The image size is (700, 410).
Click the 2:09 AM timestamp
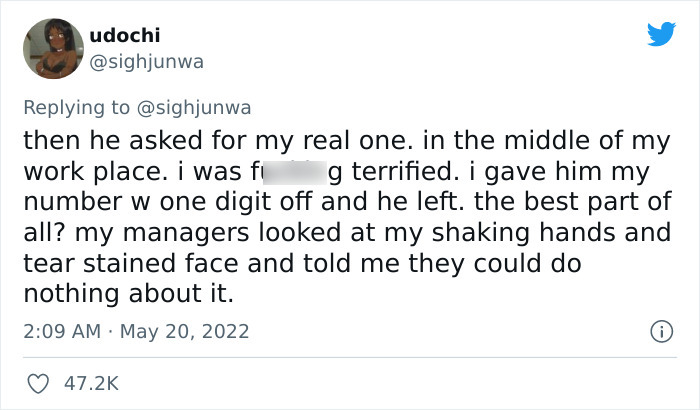click(59, 331)
